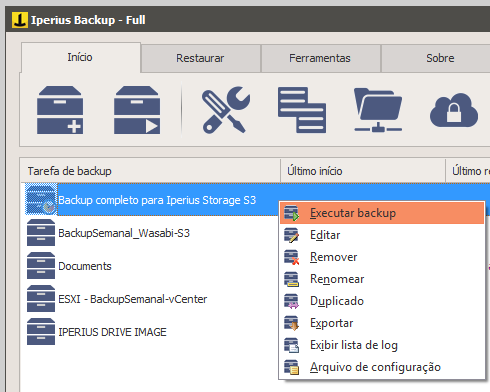
Task: Open general settings wrench and screwdriver icon
Action: point(226,110)
